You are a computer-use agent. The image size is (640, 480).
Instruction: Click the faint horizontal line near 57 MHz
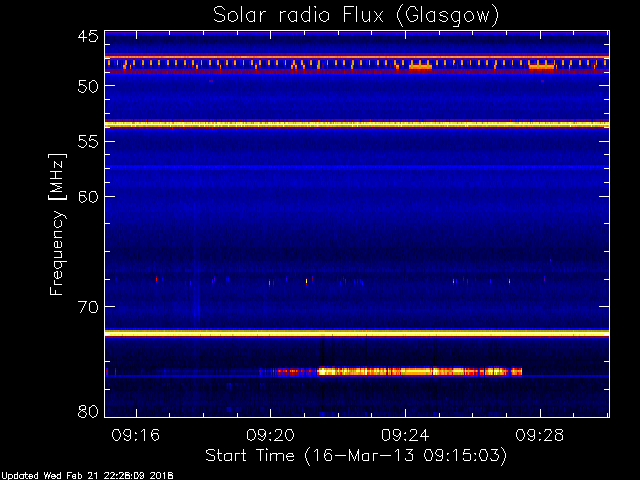coord(357,167)
